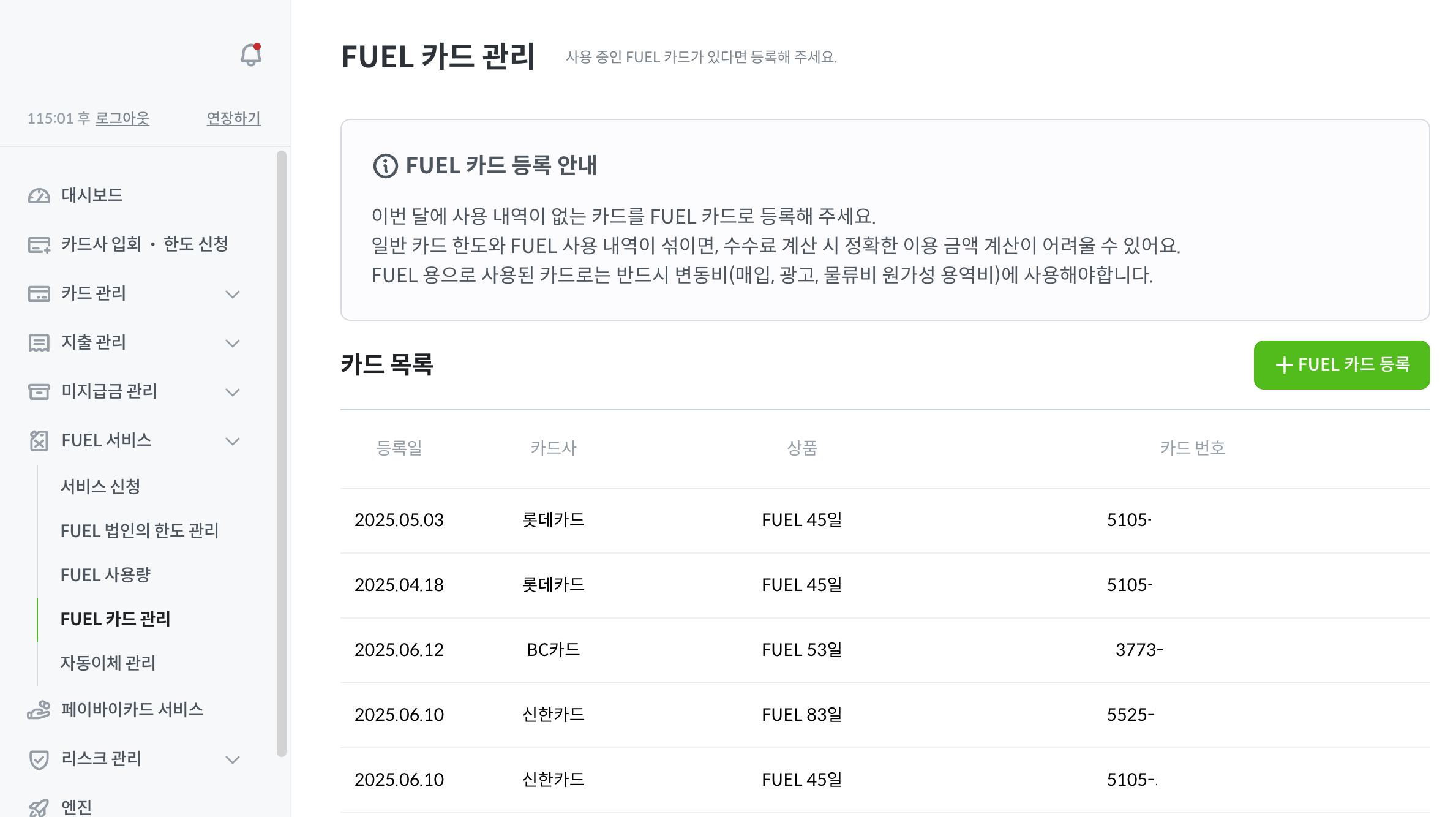Expand the 카드 관리 chevron
1456x817 pixels.
pyautogui.click(x=233, y=294)
